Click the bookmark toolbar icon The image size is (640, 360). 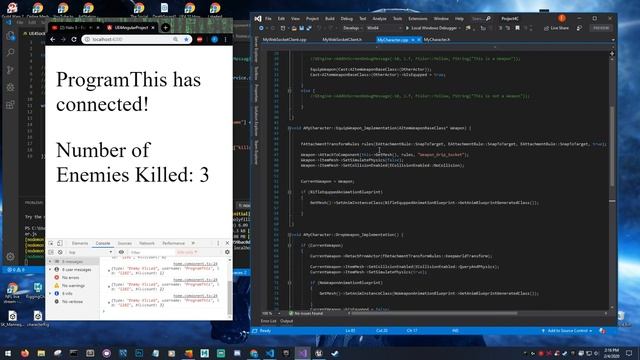pyautogui.click(x=517, y=28)
